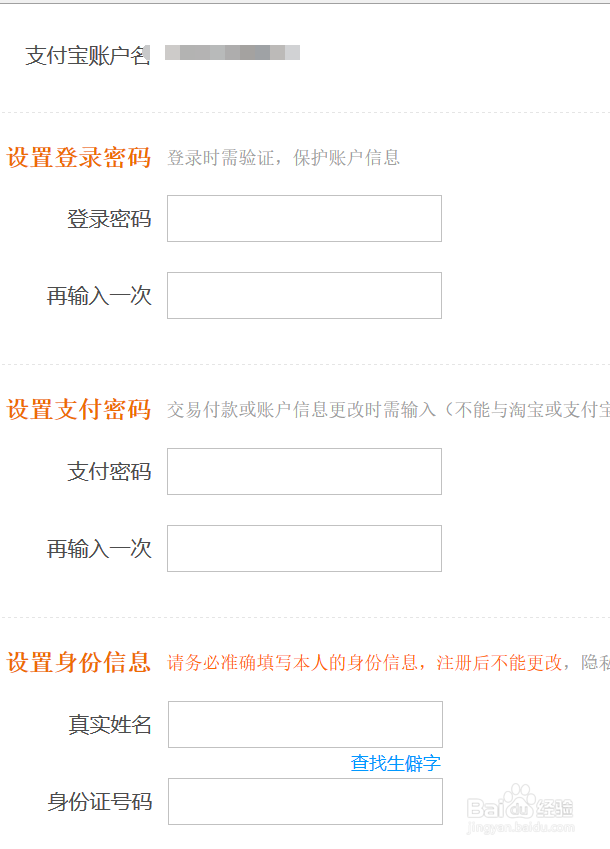Viewport: 610px width, 849px height.
Task: Click the 设置支付密码 section heading
Action: (x=78, y=409)
